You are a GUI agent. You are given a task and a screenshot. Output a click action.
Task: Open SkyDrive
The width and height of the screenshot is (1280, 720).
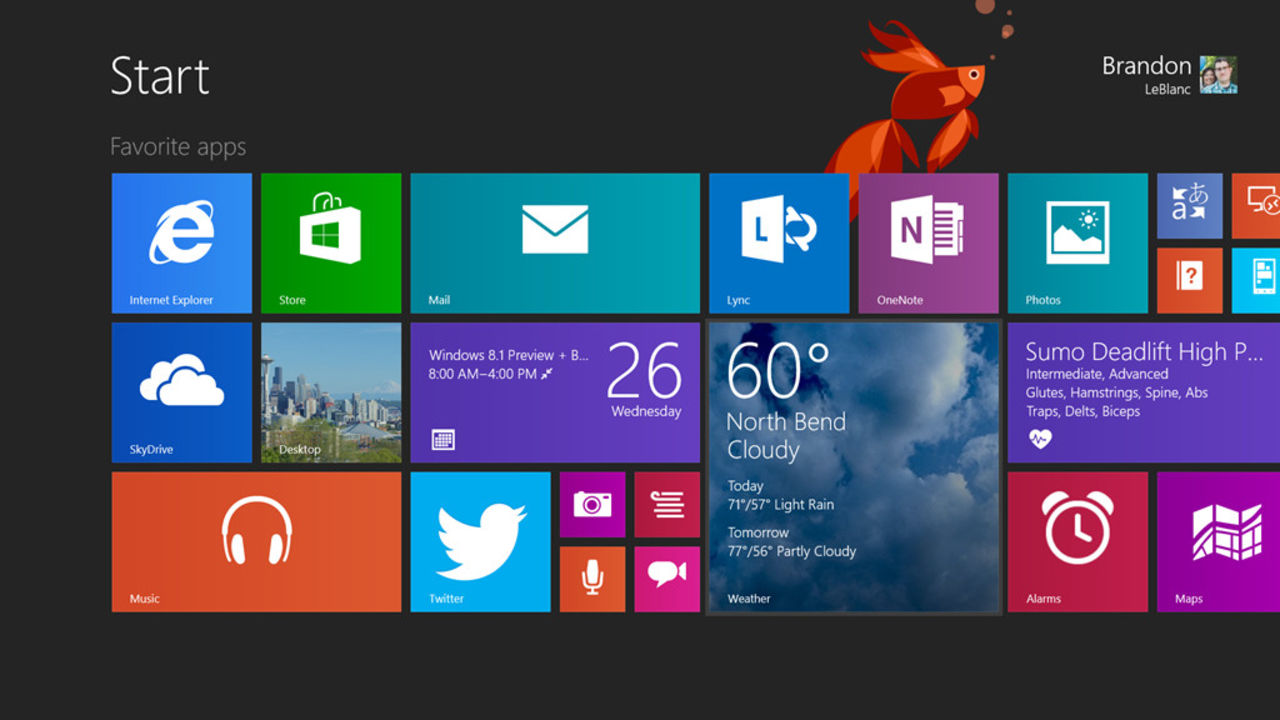181,392
